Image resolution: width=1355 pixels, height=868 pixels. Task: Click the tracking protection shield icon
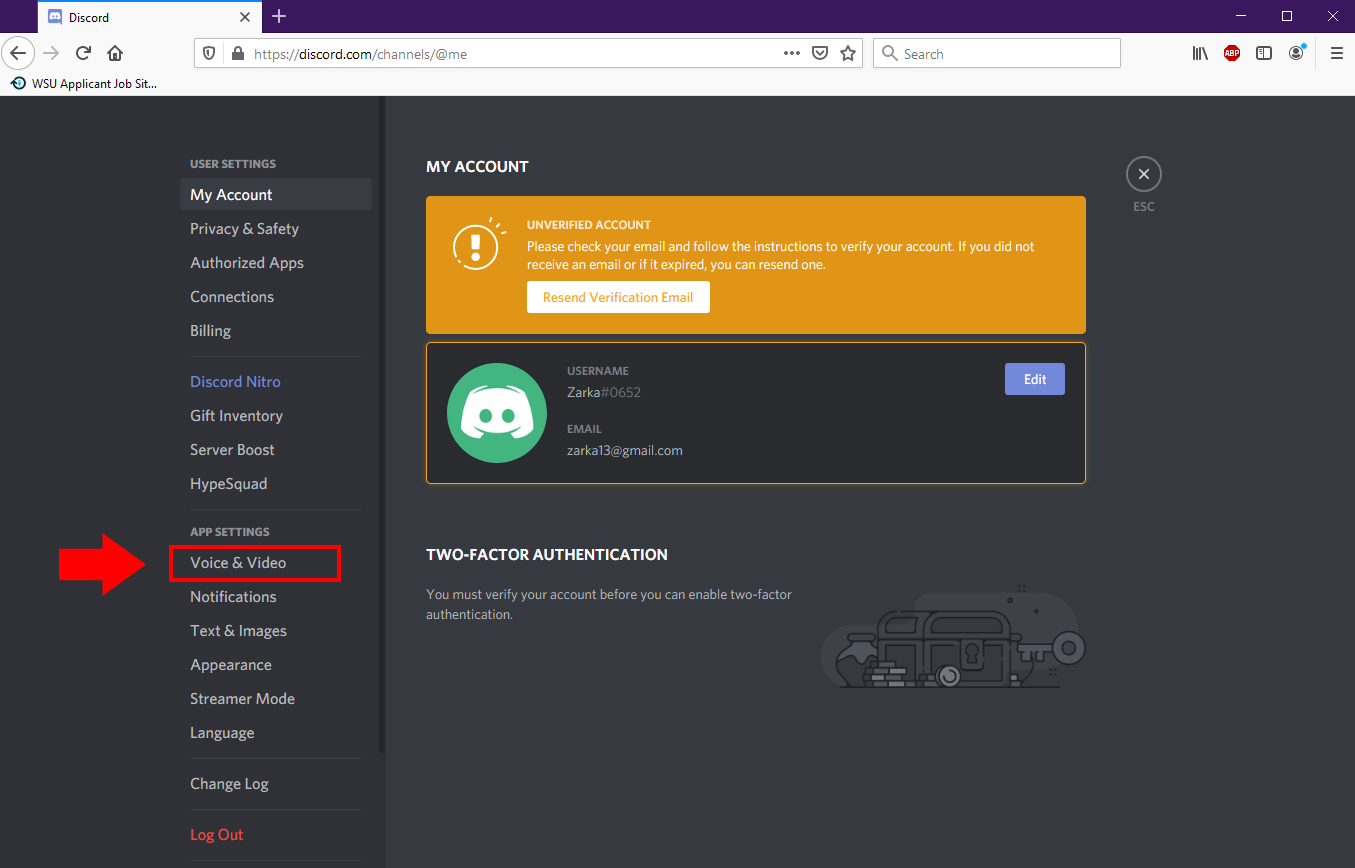coord(209,53)
